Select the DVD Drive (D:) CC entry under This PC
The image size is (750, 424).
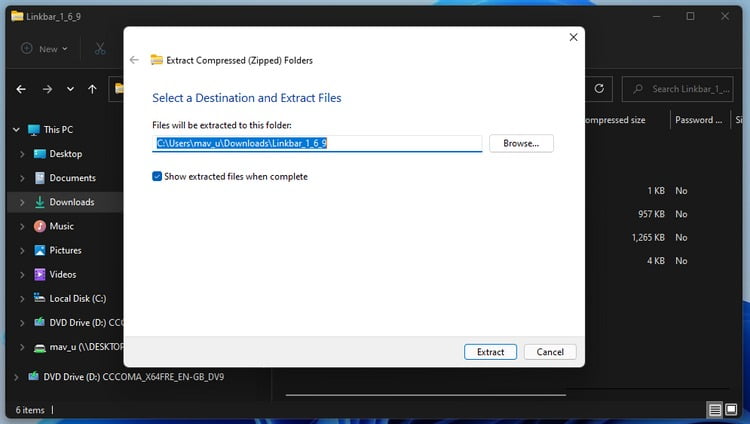[x=78, y=323]
